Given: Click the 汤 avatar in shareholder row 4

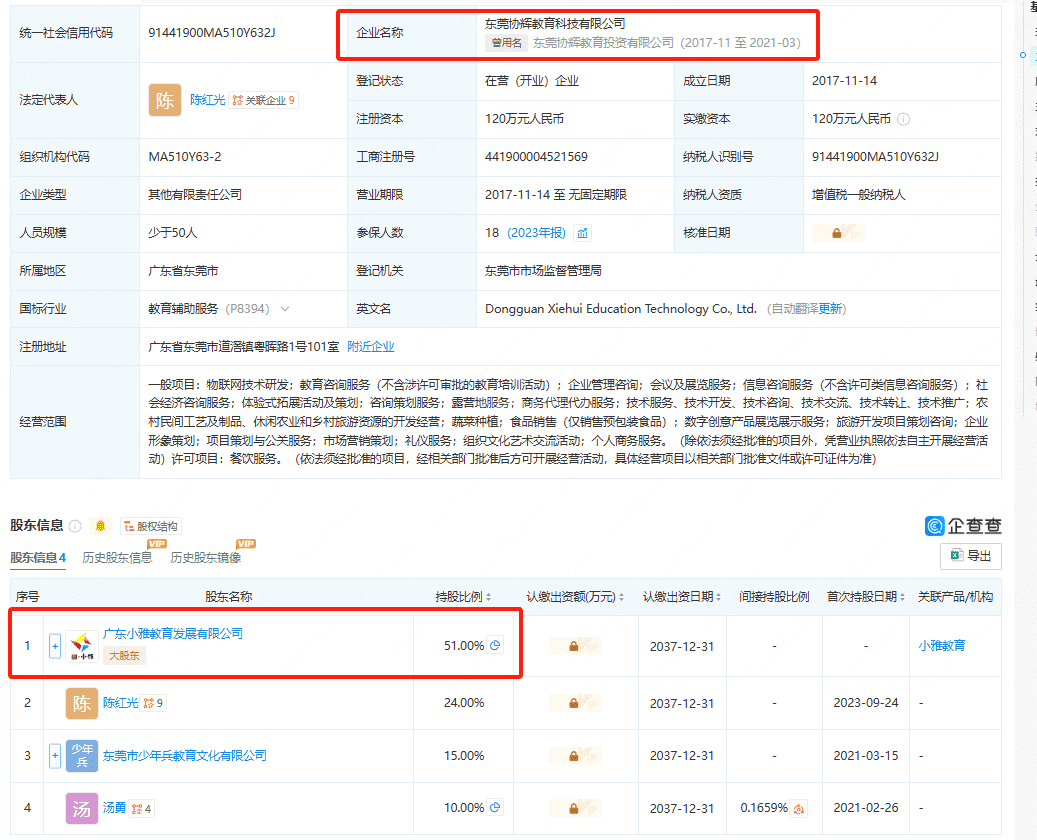Looking at the screenshot, I should (x=82, y=808).
